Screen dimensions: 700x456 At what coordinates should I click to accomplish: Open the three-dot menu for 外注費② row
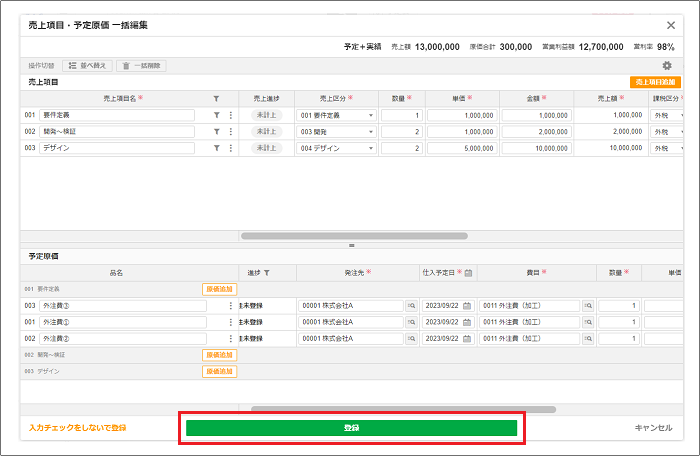point(230,339)
